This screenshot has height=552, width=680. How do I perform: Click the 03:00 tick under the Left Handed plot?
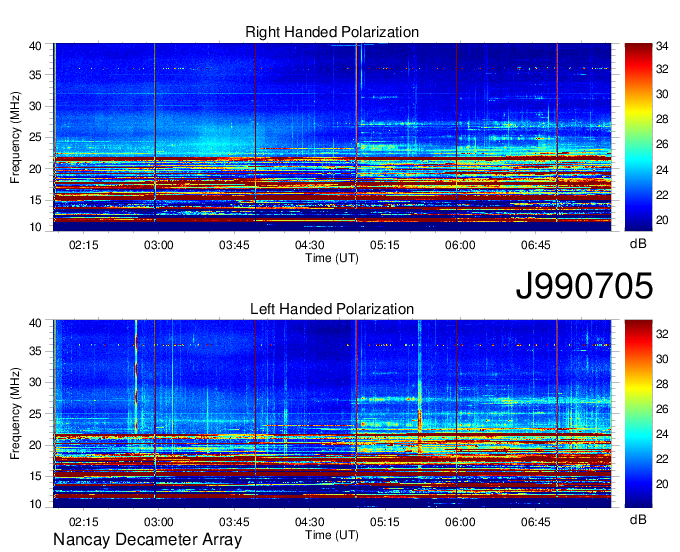click(159, 522)
